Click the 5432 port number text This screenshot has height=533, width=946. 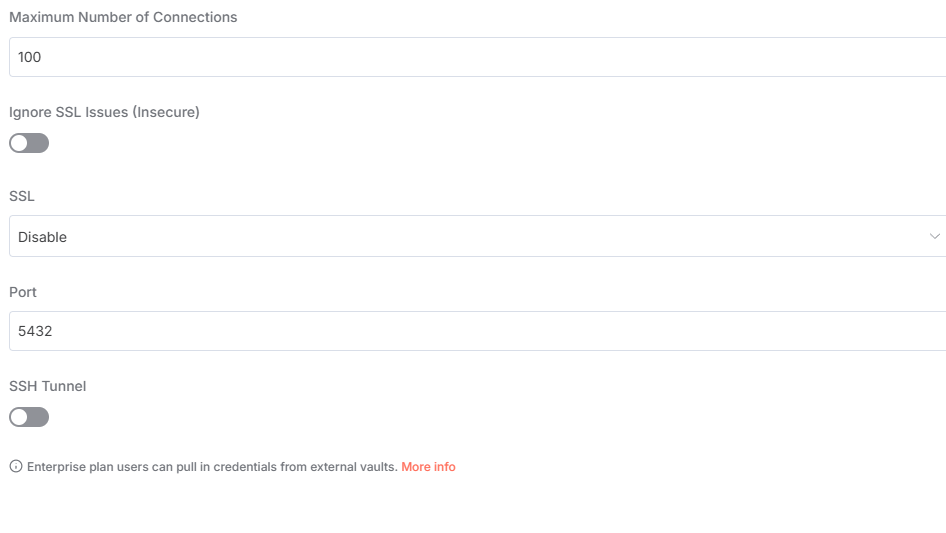(35, 331)
